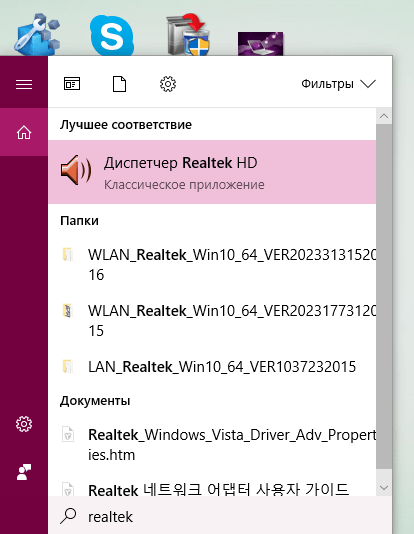
Task: Open folder LAN_Realtek_Win10_64_VER1037232015
Action: coord(212,367)
